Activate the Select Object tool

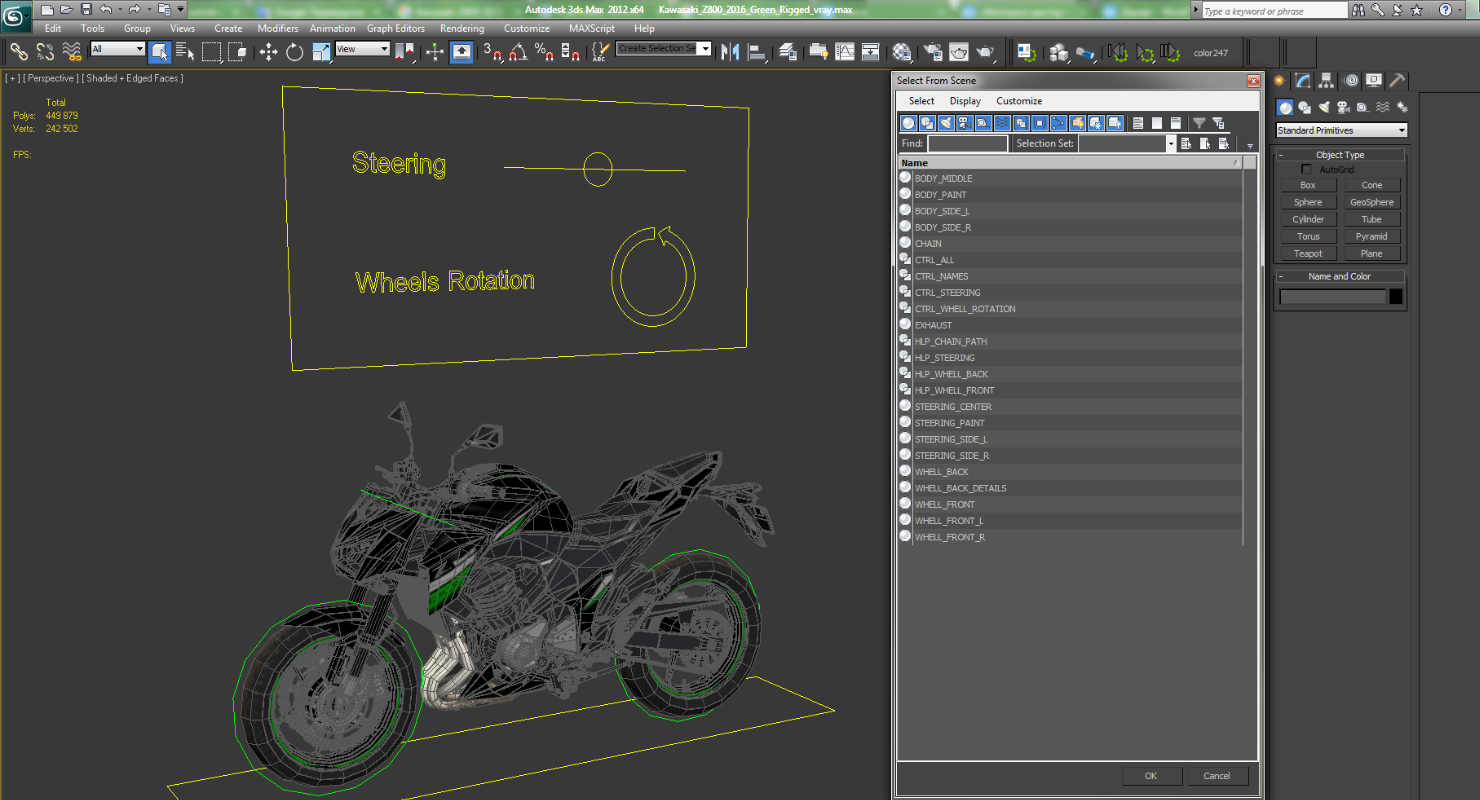pos(160,51)
